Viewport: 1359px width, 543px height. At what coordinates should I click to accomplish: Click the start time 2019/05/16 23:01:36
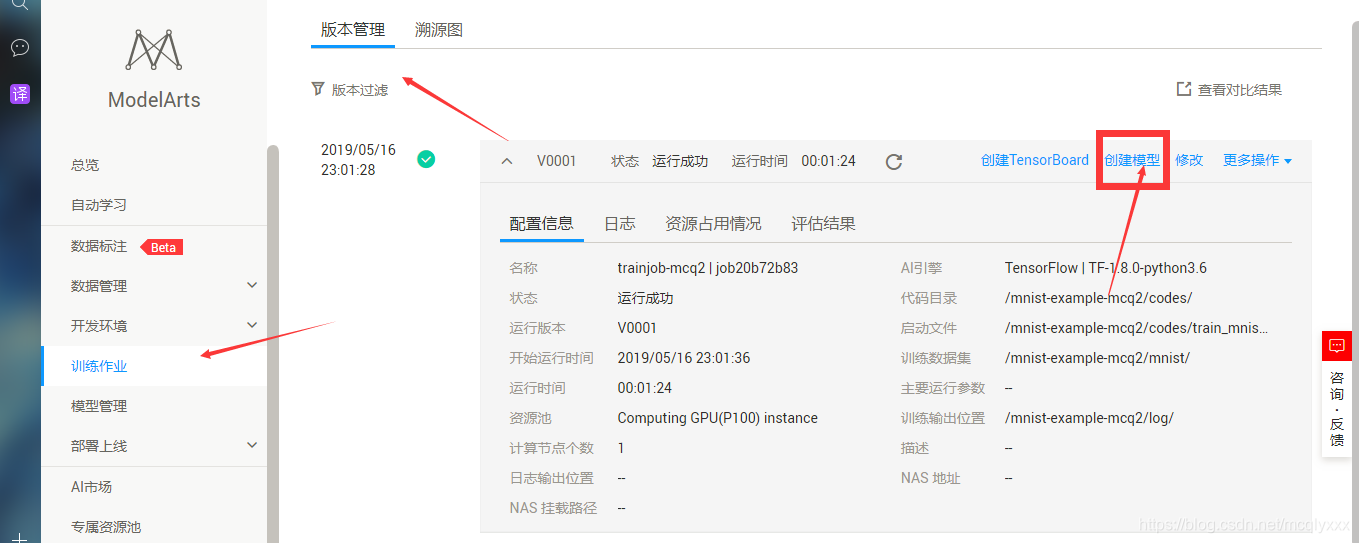[x=683, y=358]
